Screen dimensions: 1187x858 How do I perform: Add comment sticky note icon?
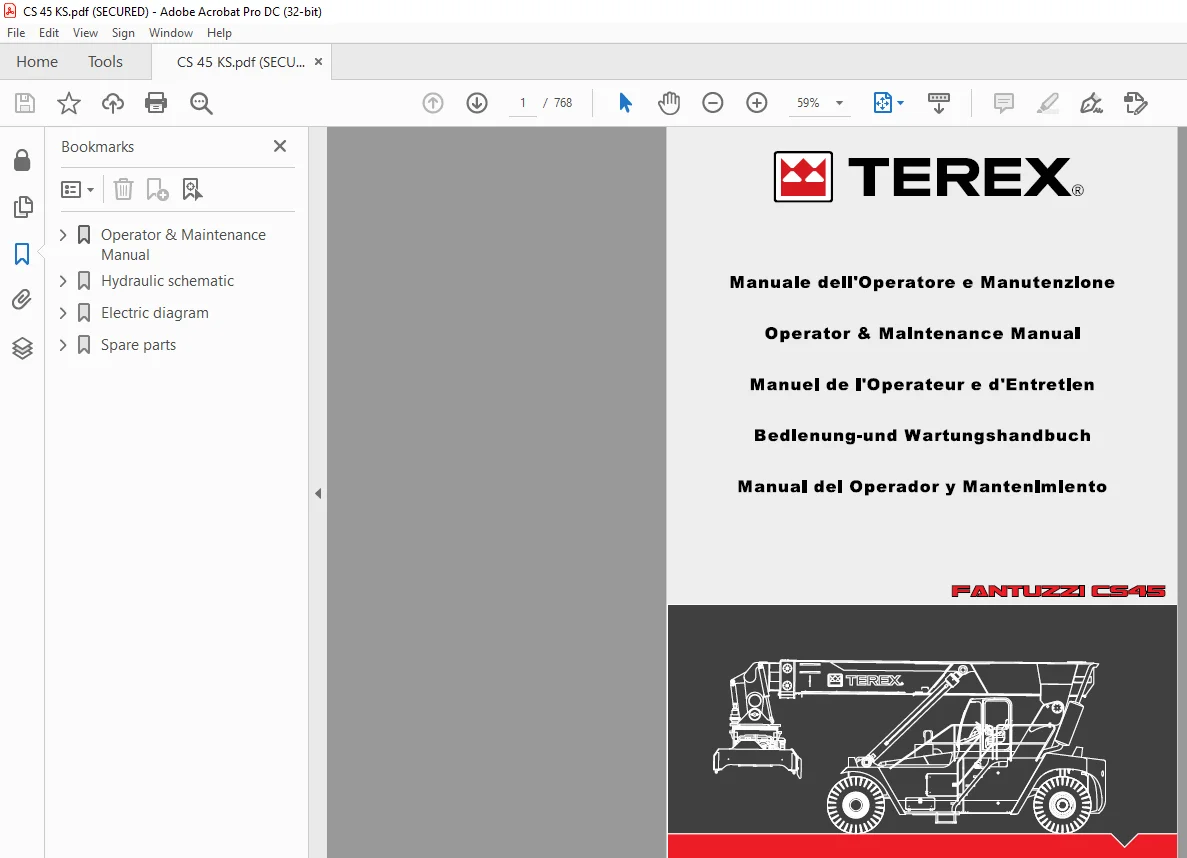click(x=1004, y=103)
